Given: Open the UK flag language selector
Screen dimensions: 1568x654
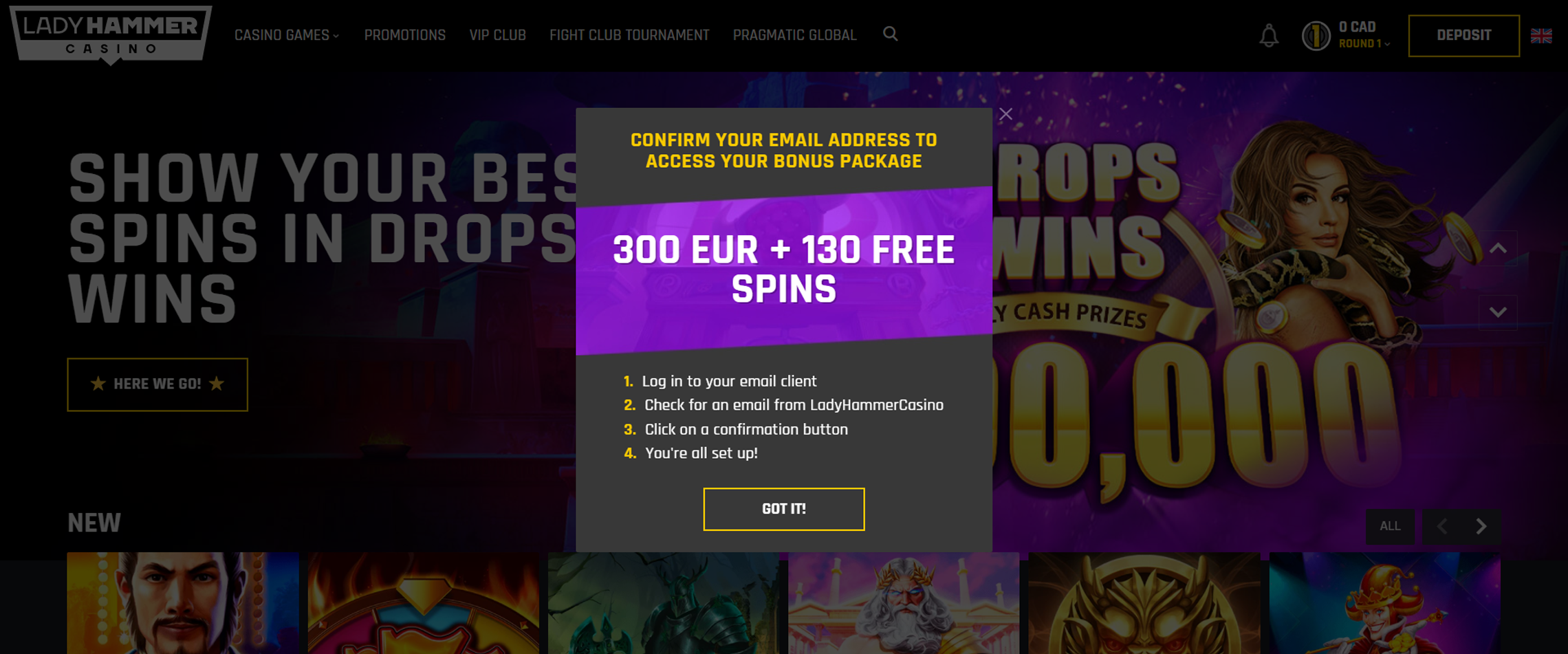Looking at the screenshot, I should point(1541,36).
